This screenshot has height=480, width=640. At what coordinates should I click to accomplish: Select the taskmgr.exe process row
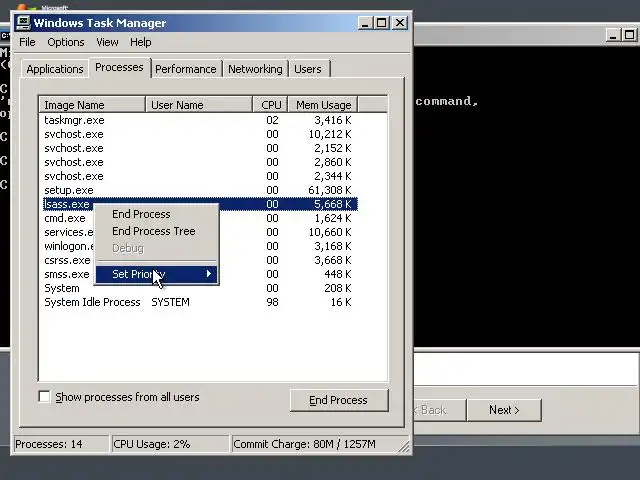[x=200, y=120]
